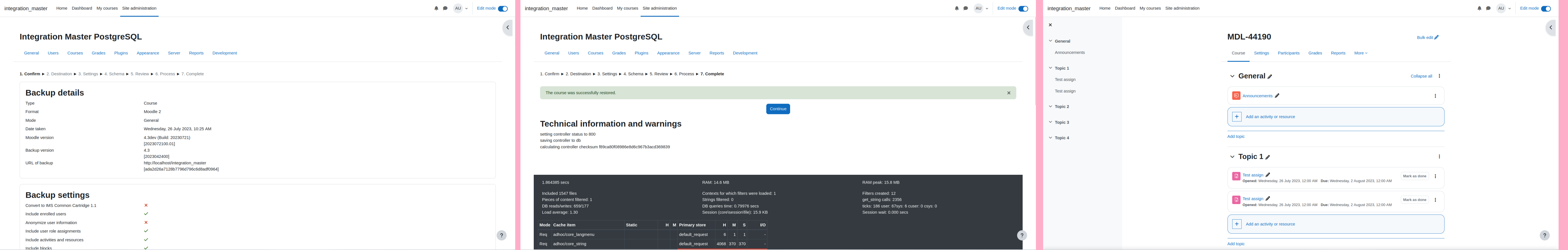Click help question mark on Backup details page
Image resolution: width=1568 pixels, height=250 pixels.
point(502,235)
